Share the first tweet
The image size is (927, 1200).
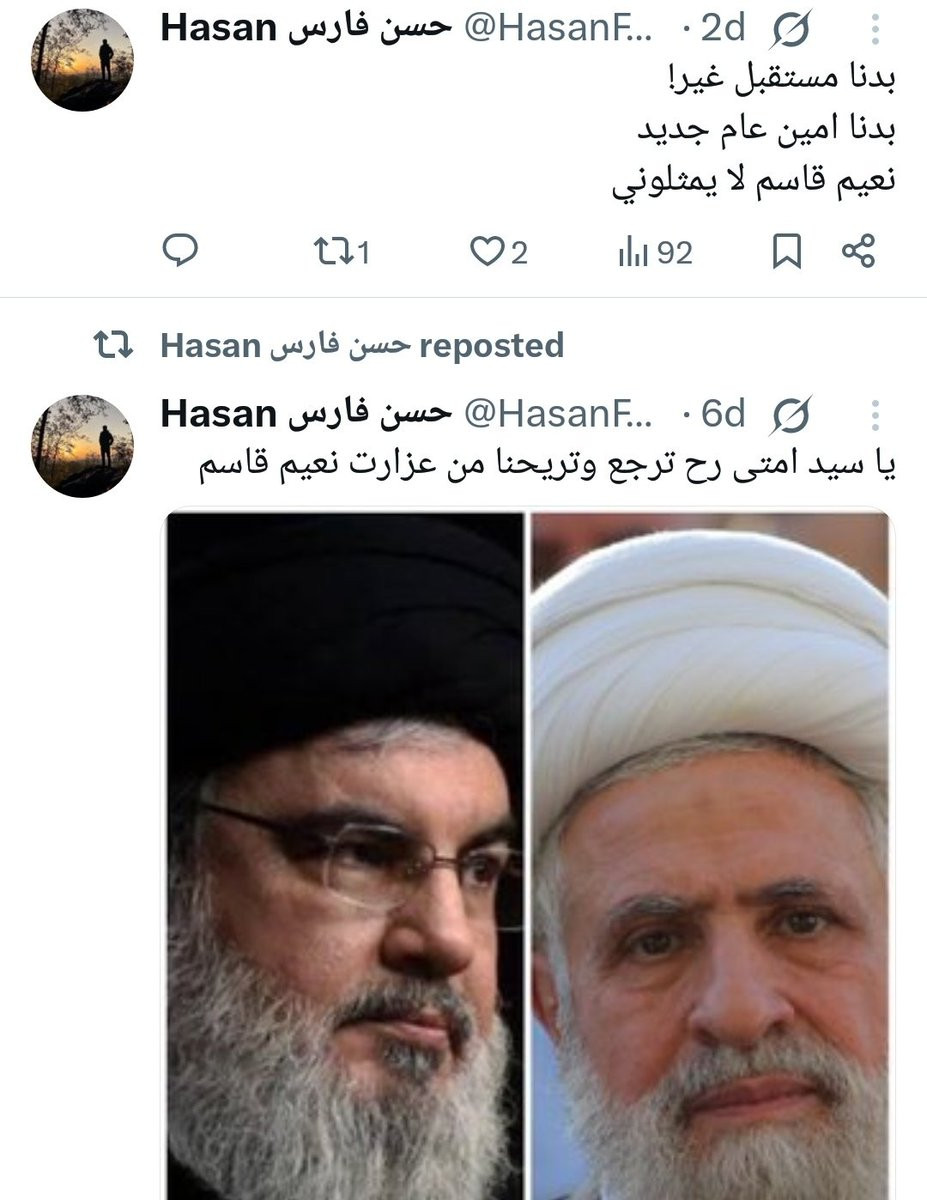tap(858, 251)
